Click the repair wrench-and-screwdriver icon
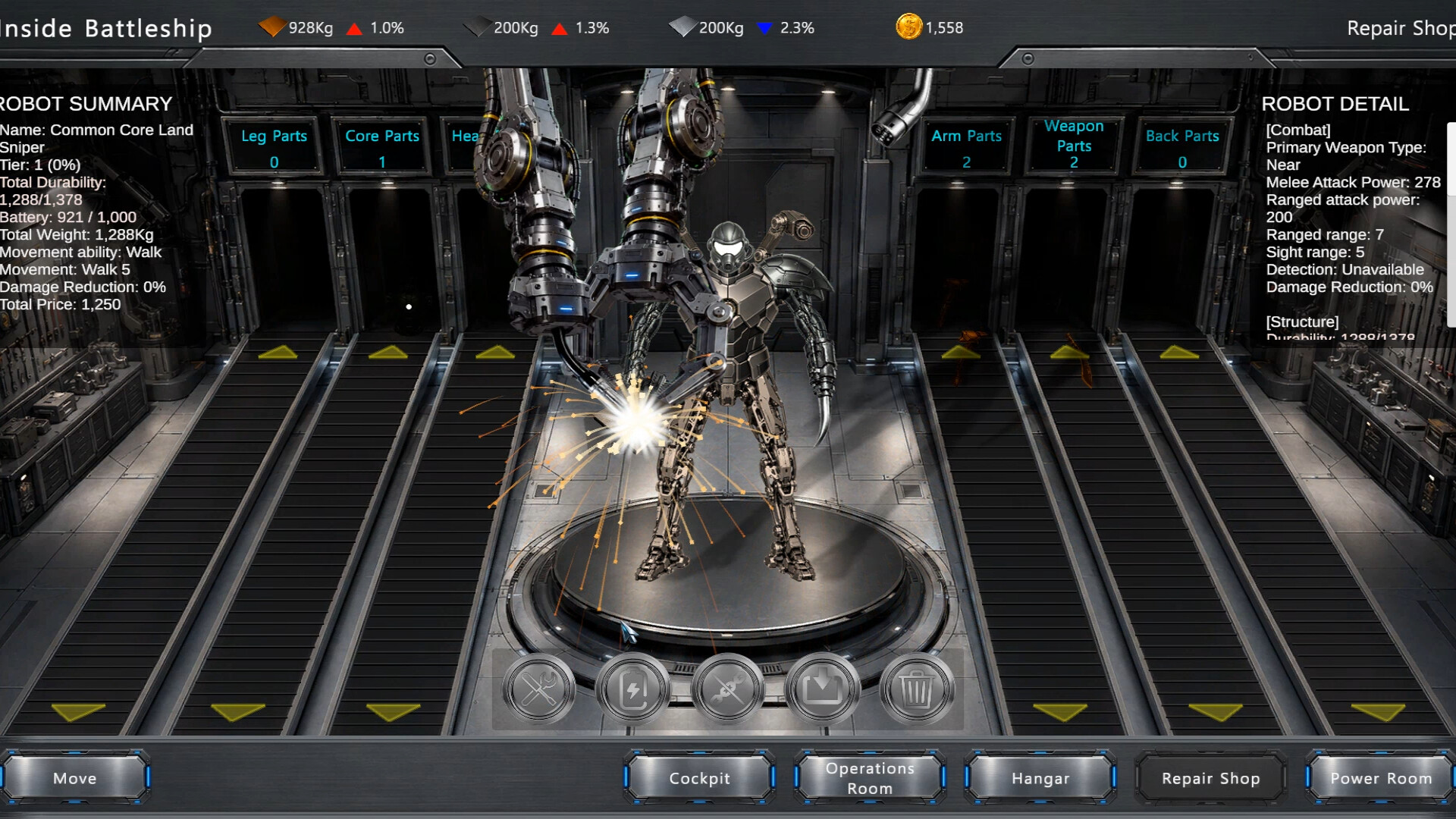The height and width of the screenshot is (819, 1456). pos(538,689)
